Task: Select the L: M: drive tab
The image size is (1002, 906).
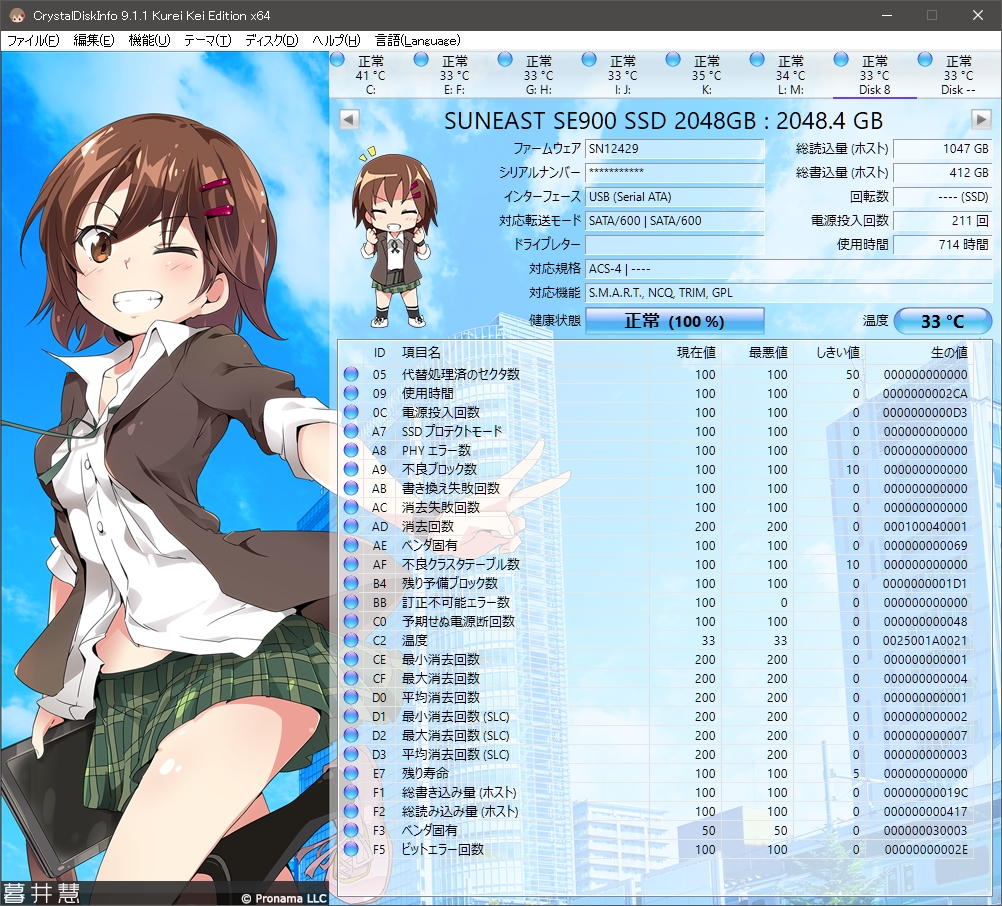Action: click(790, 75)
